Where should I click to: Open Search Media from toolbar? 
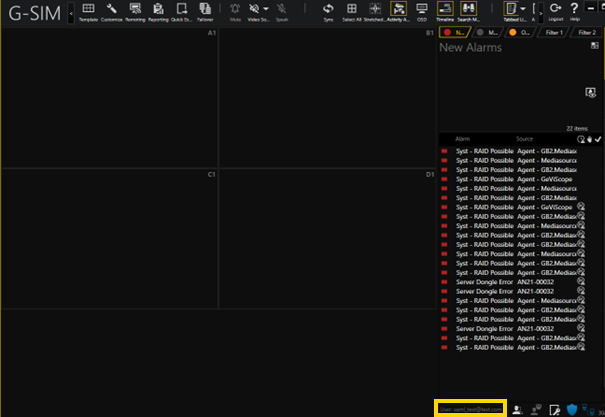coord(468,11)
